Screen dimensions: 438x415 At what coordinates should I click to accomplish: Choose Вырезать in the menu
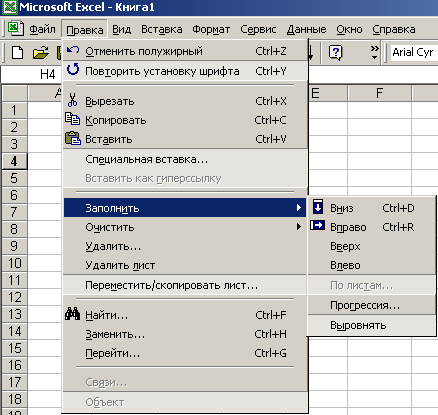(185, 101)
